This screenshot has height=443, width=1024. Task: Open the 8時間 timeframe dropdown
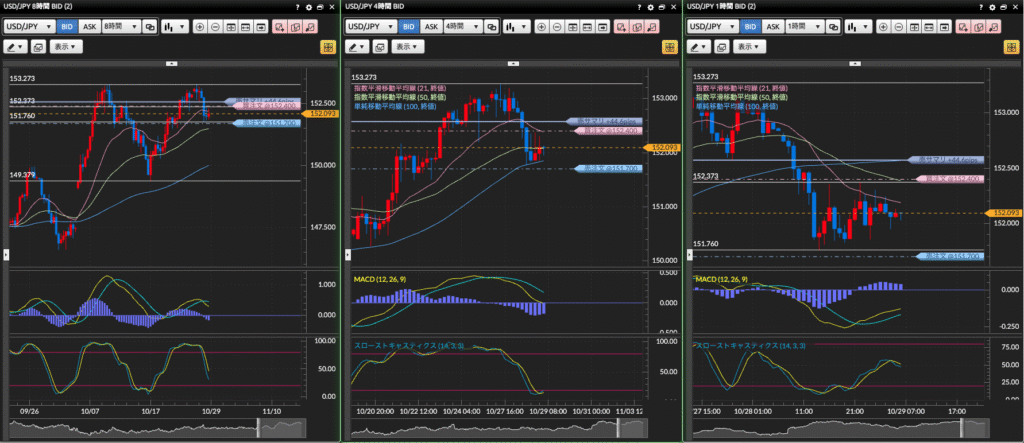(121, 27)
